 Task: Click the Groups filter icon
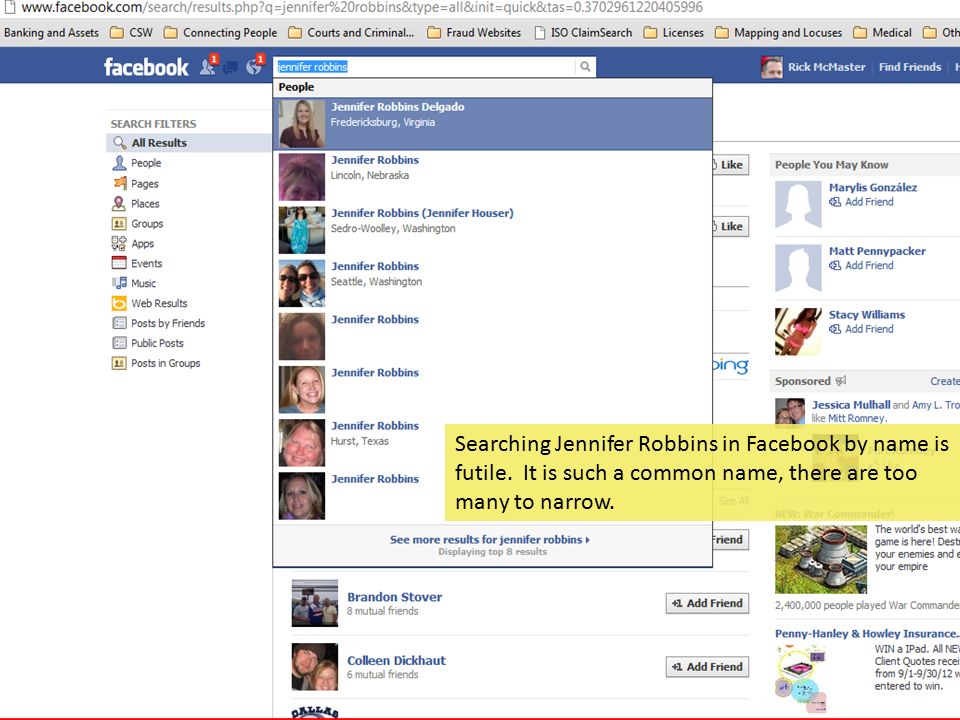tap(119, 223)
